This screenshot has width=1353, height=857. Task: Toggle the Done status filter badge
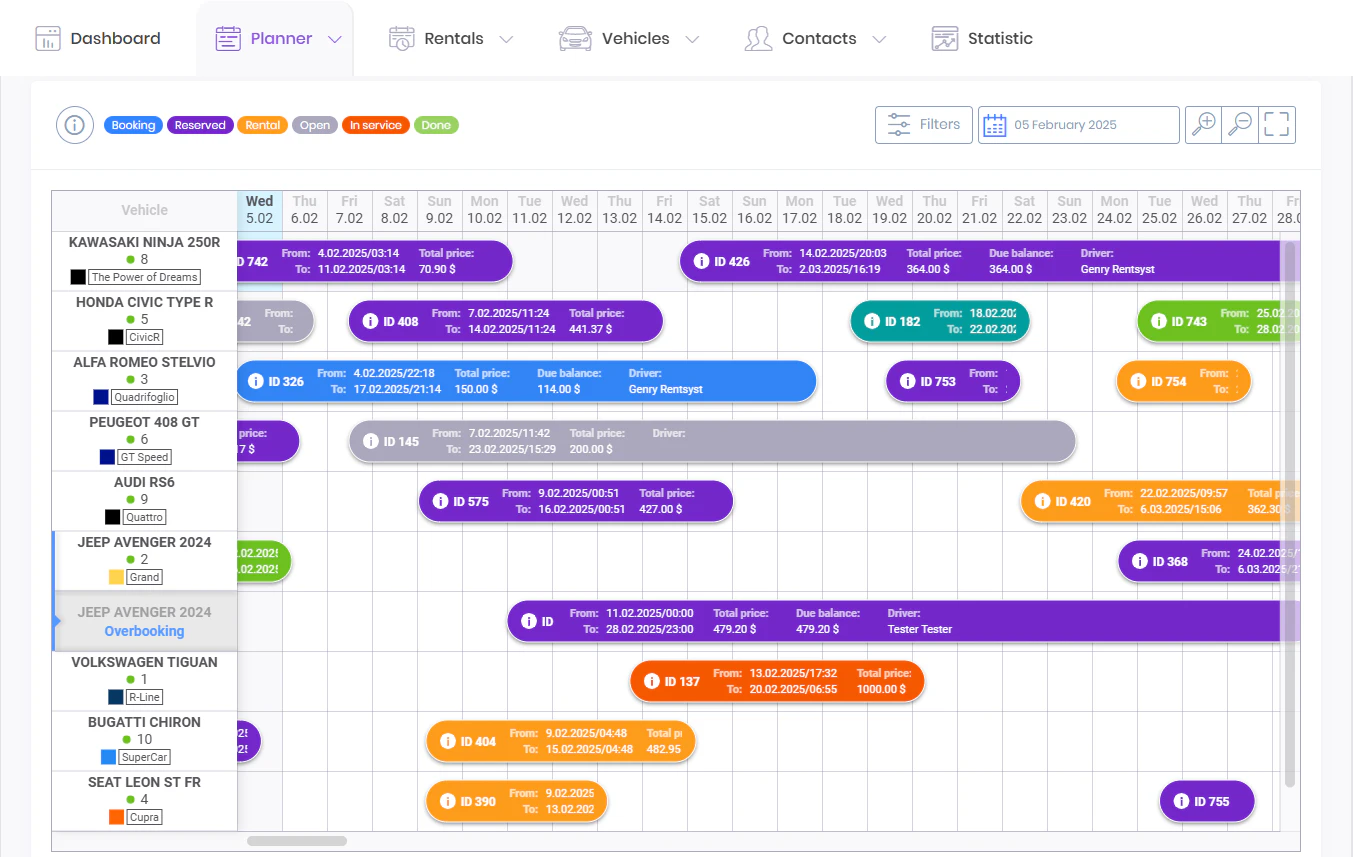click(x=436, y=124)
